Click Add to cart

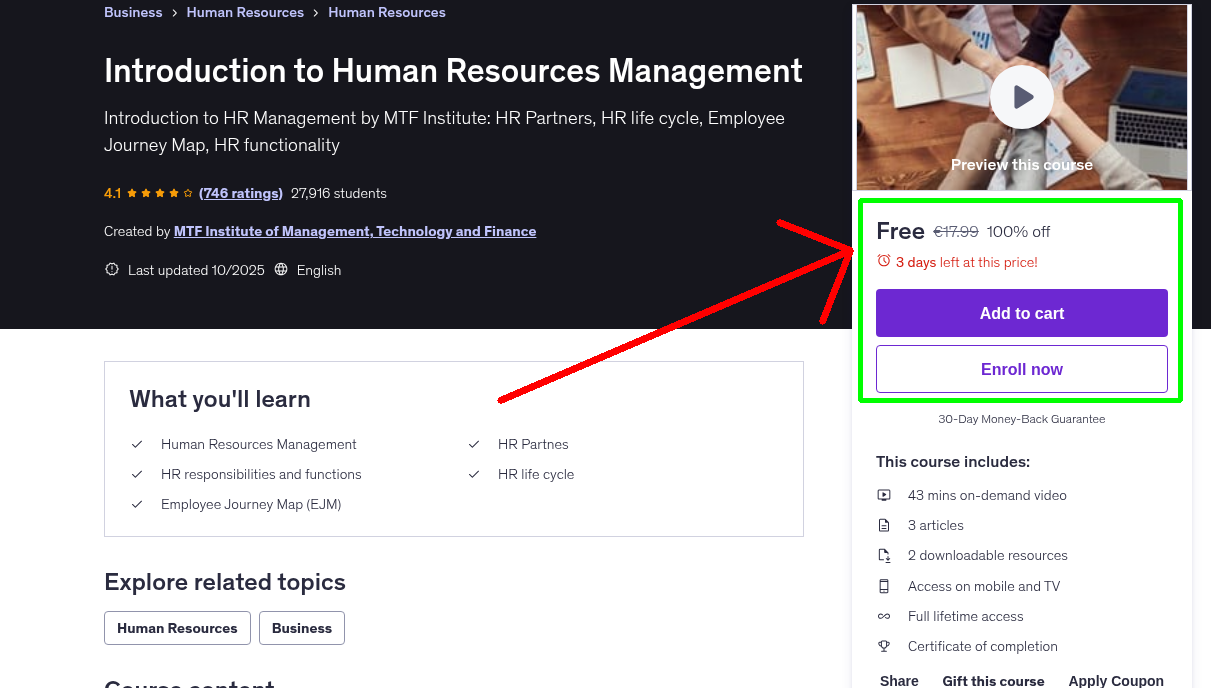tap(1021, 312)
